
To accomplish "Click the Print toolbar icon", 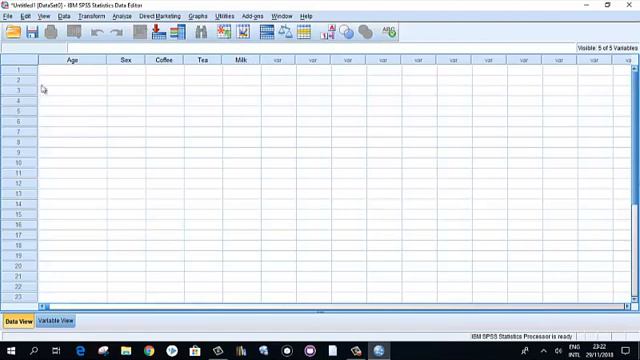I will (51, 32).
